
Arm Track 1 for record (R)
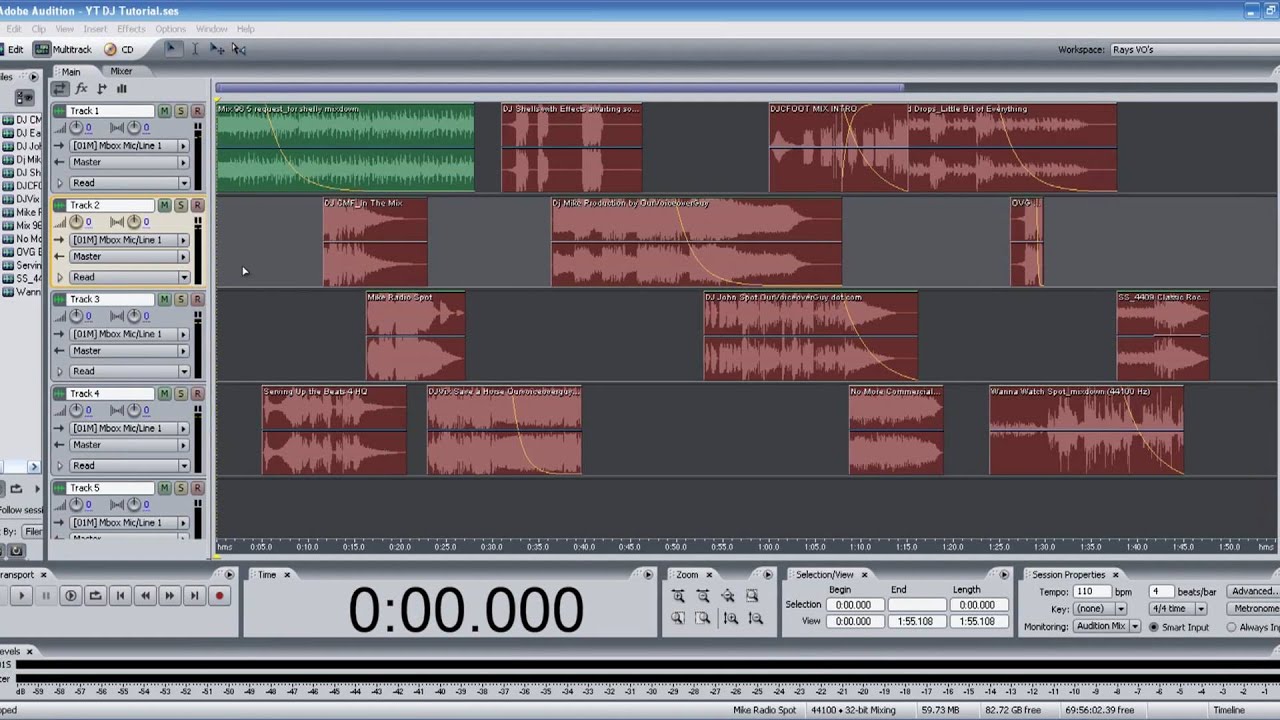(197, 111)
